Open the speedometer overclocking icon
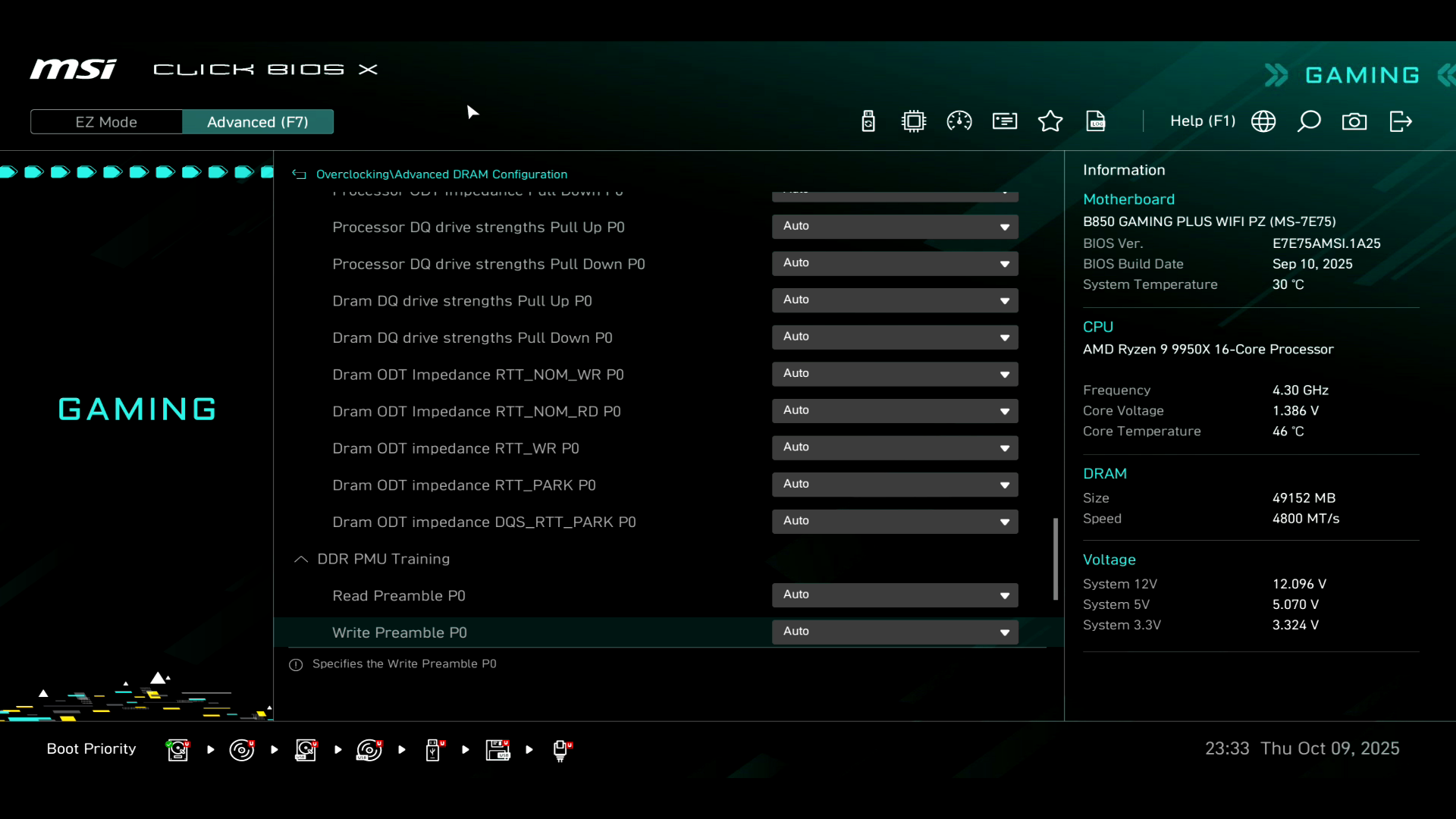 (x=959, y=121)
